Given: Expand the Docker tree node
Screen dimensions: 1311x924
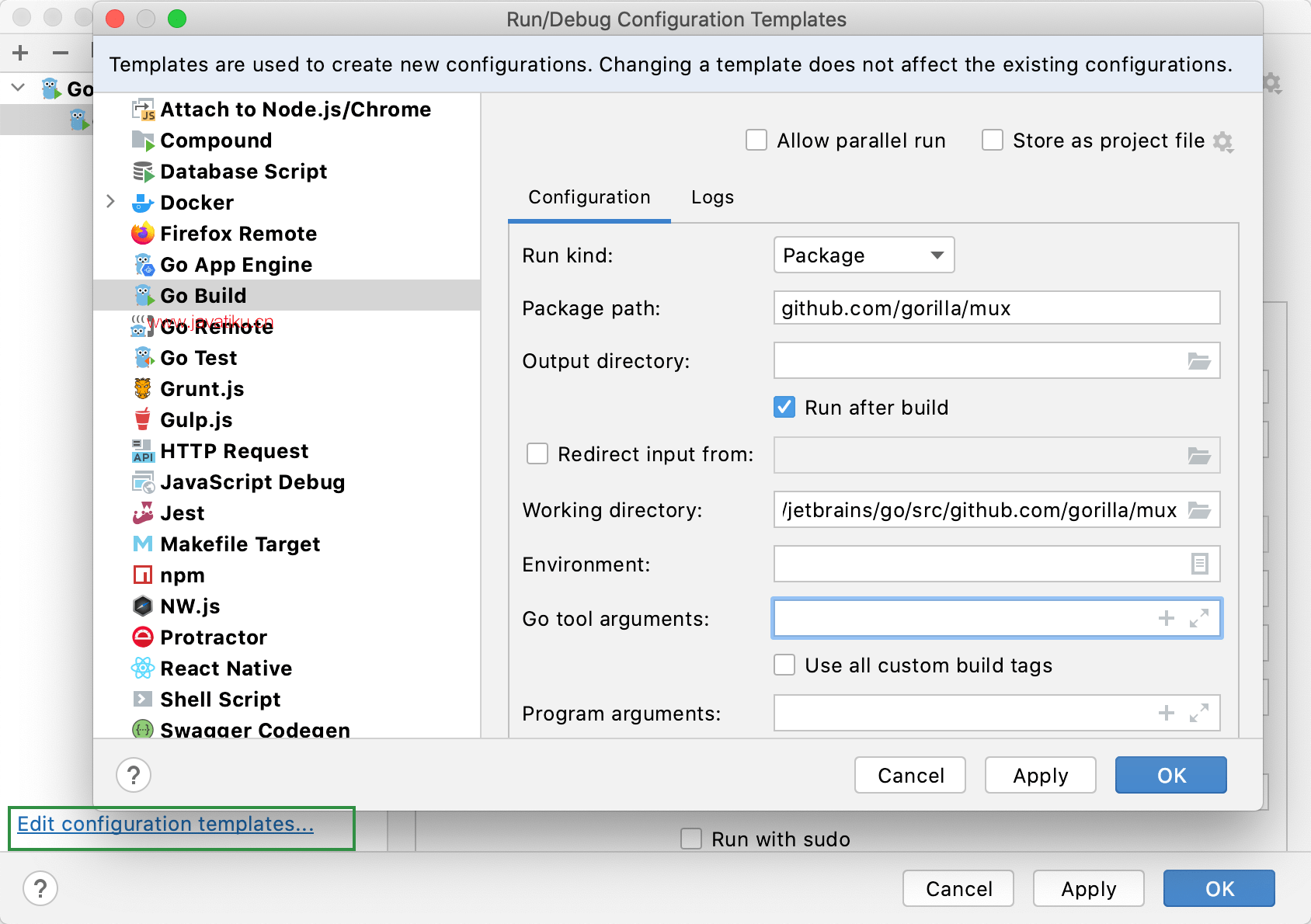Looking at the screenshot, I should point(110,202).
